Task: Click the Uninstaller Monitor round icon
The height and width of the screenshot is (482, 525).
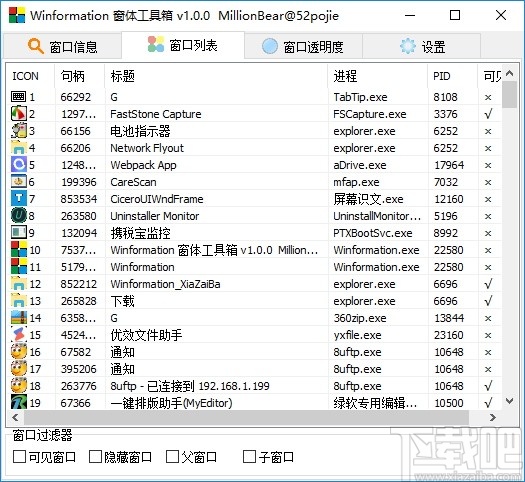Action: pyautogui.click(x=18, y=216)
